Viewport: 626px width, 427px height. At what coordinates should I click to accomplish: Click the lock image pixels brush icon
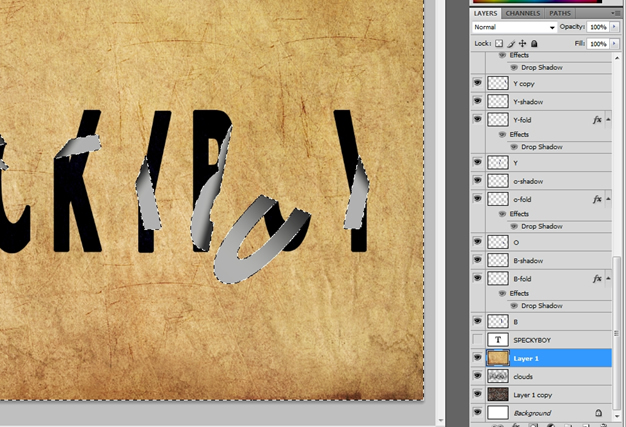[x=511, y=43]
